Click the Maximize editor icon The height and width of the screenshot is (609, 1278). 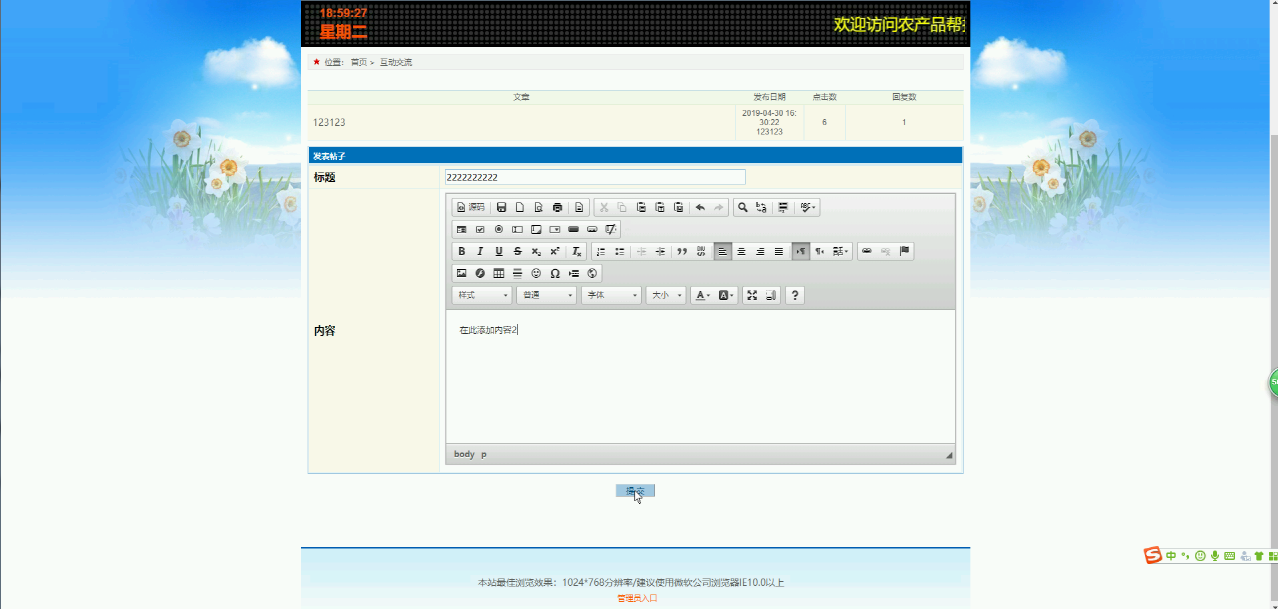[752, 295]
